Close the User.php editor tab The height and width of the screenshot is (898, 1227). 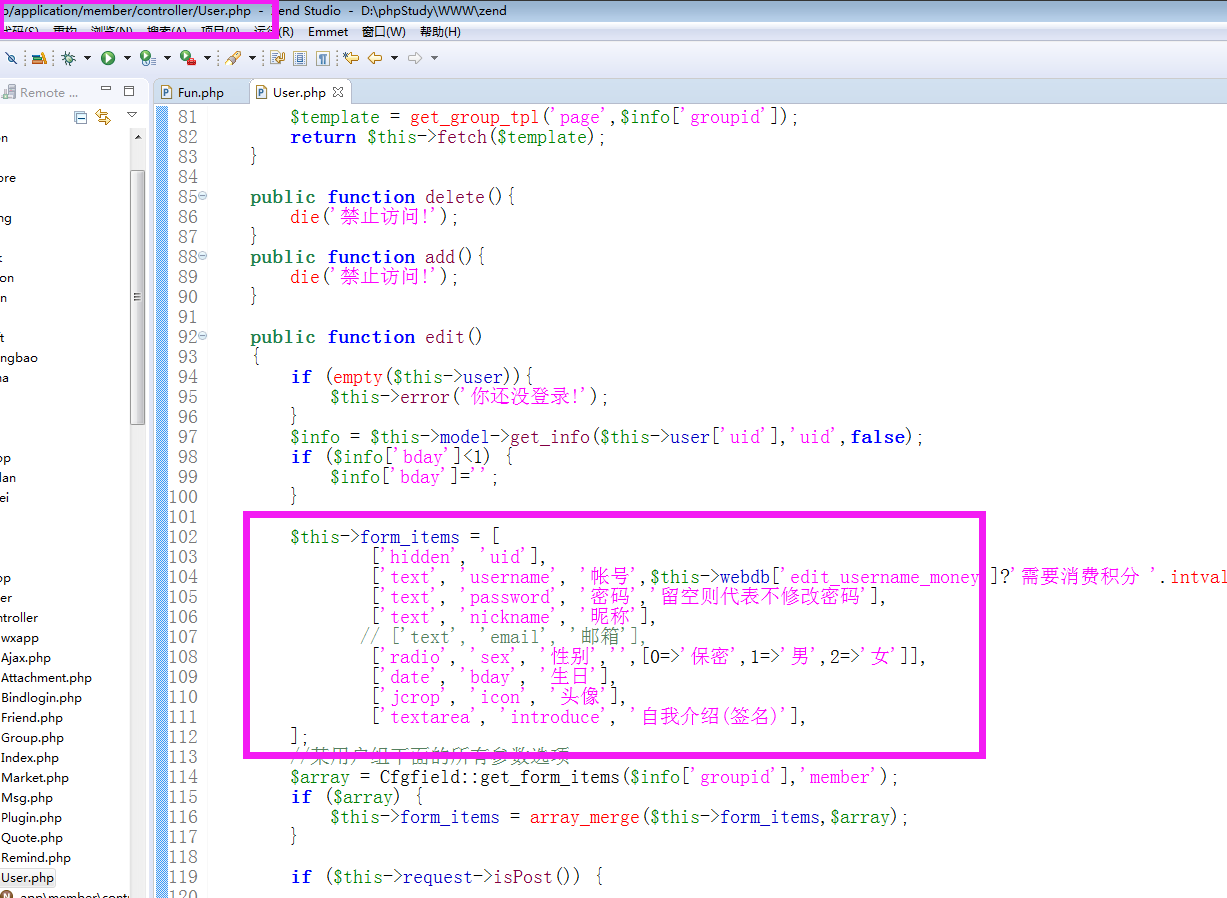338,92
